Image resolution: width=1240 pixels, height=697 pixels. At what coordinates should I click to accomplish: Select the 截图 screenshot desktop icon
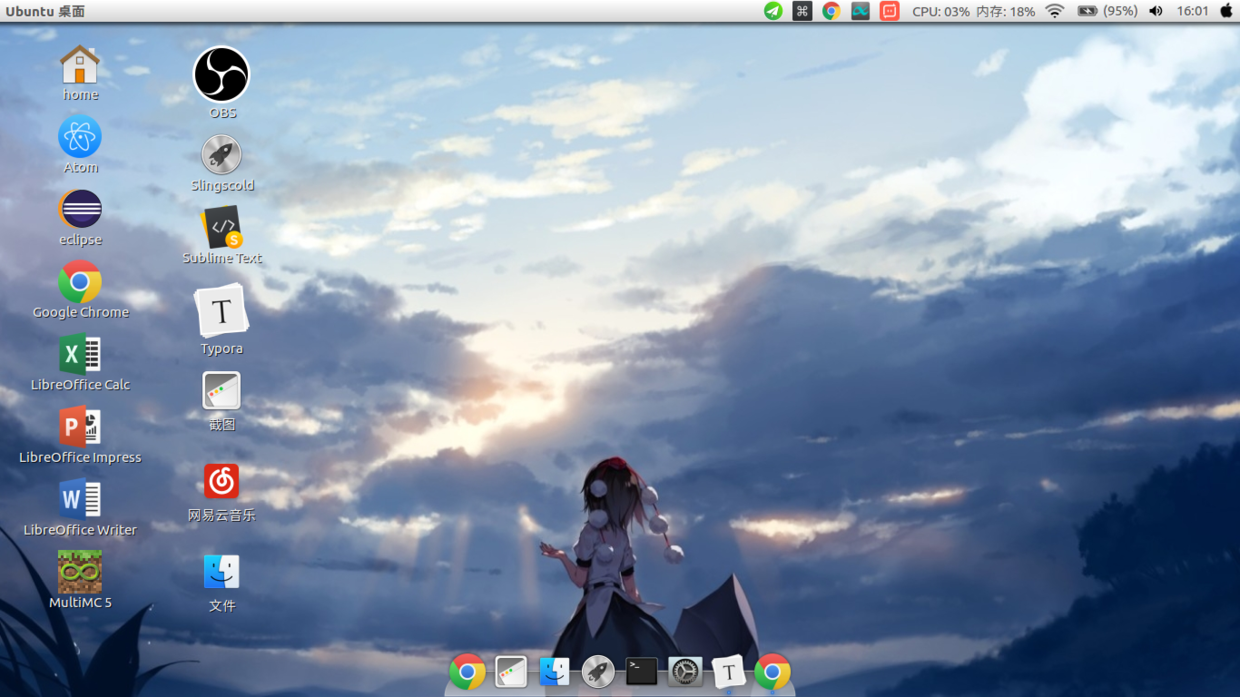click(x=221, y=391)
